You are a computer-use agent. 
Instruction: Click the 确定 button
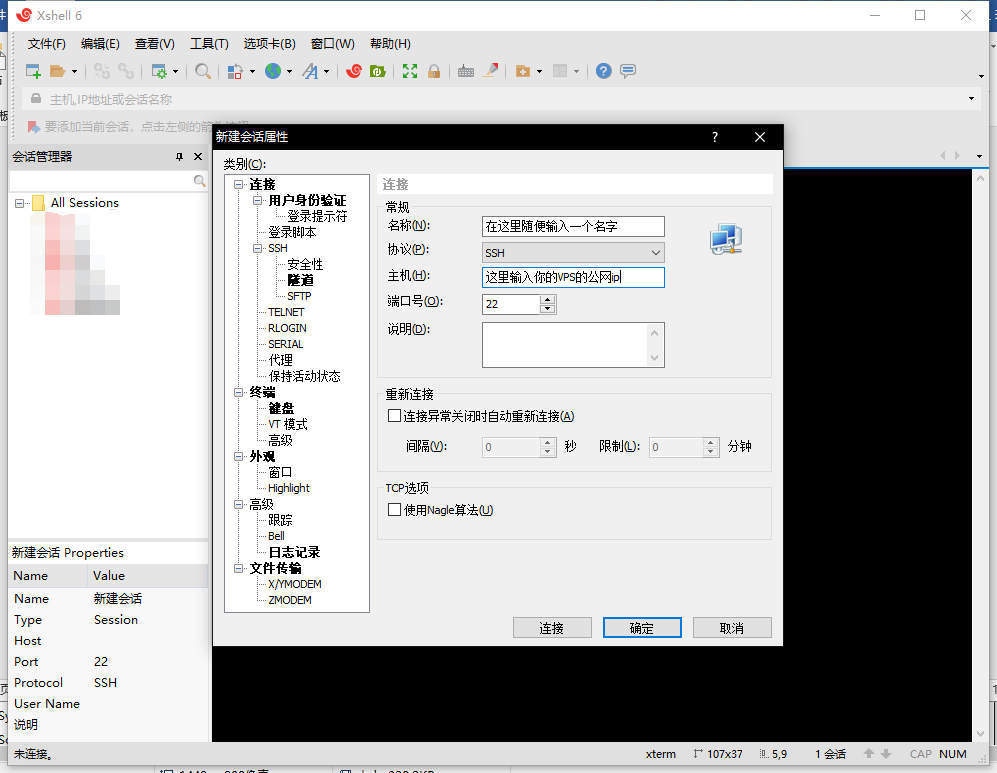[x=642, y=628]
